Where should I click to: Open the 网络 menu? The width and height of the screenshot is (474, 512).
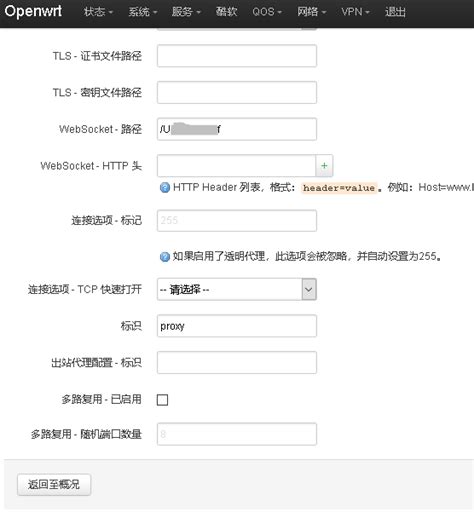coord(311,12)
